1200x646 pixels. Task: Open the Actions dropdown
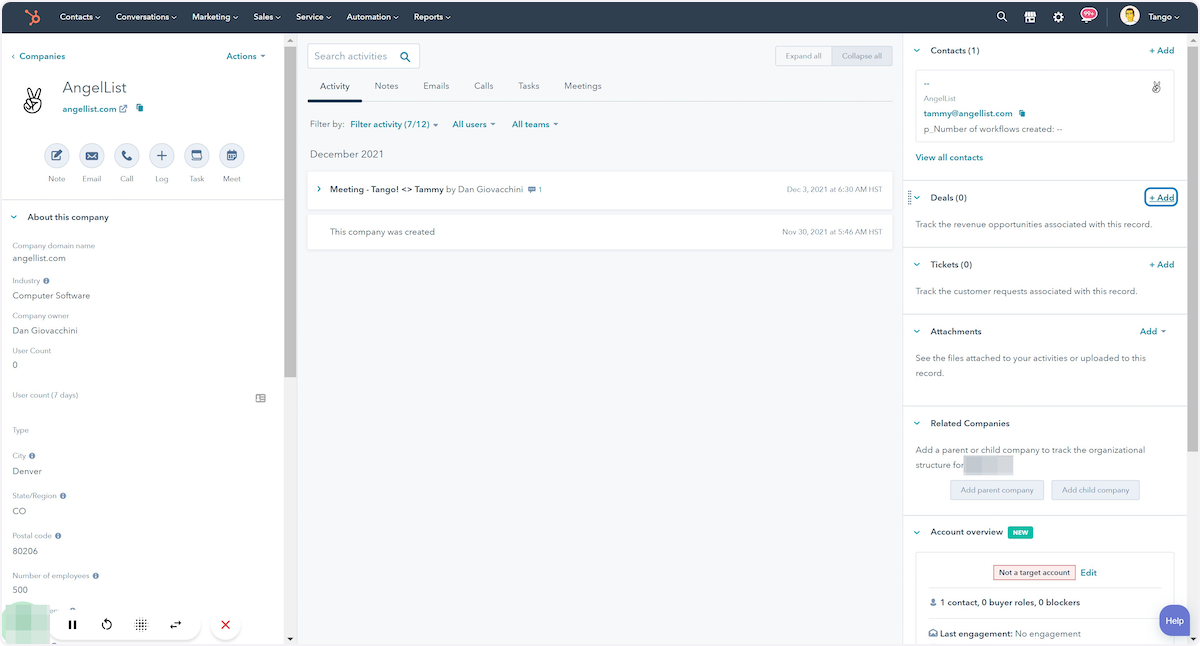tap(246, 56)
